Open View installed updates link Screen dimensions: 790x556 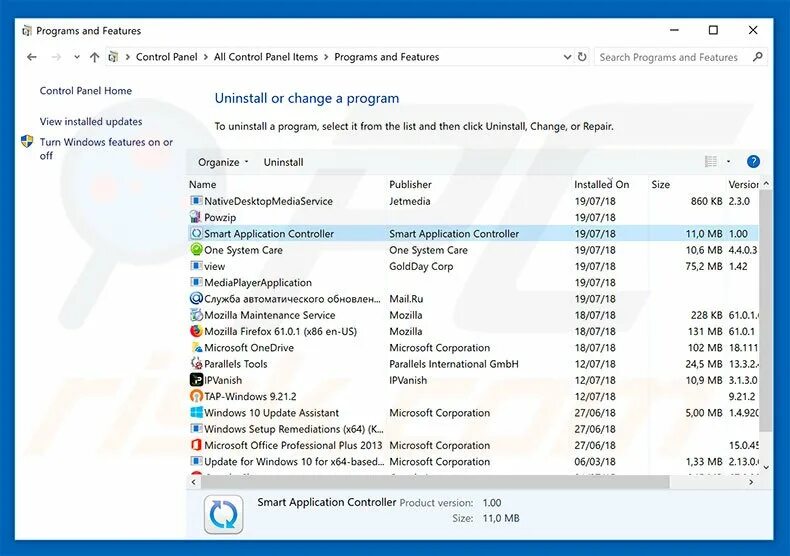click(91, 121)
